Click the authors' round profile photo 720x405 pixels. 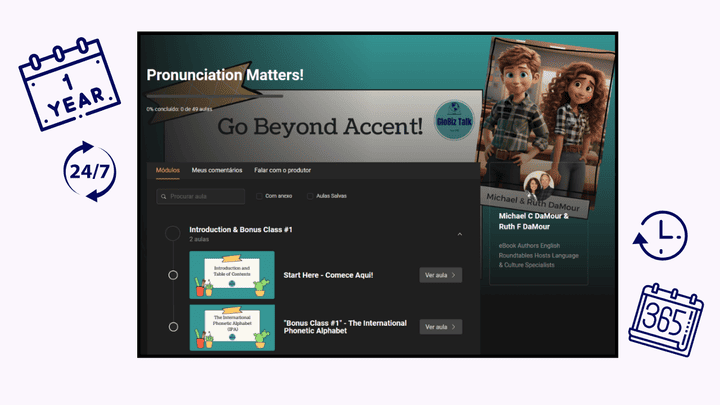[539, 186]
